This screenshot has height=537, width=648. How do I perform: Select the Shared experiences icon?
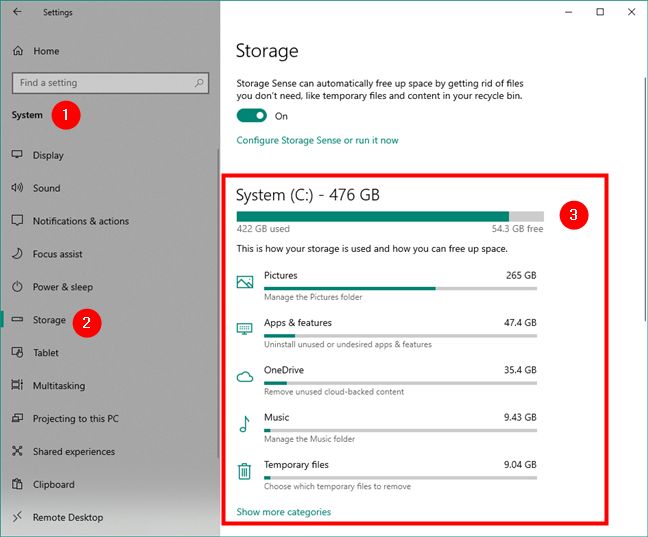(x=17, y=451)
